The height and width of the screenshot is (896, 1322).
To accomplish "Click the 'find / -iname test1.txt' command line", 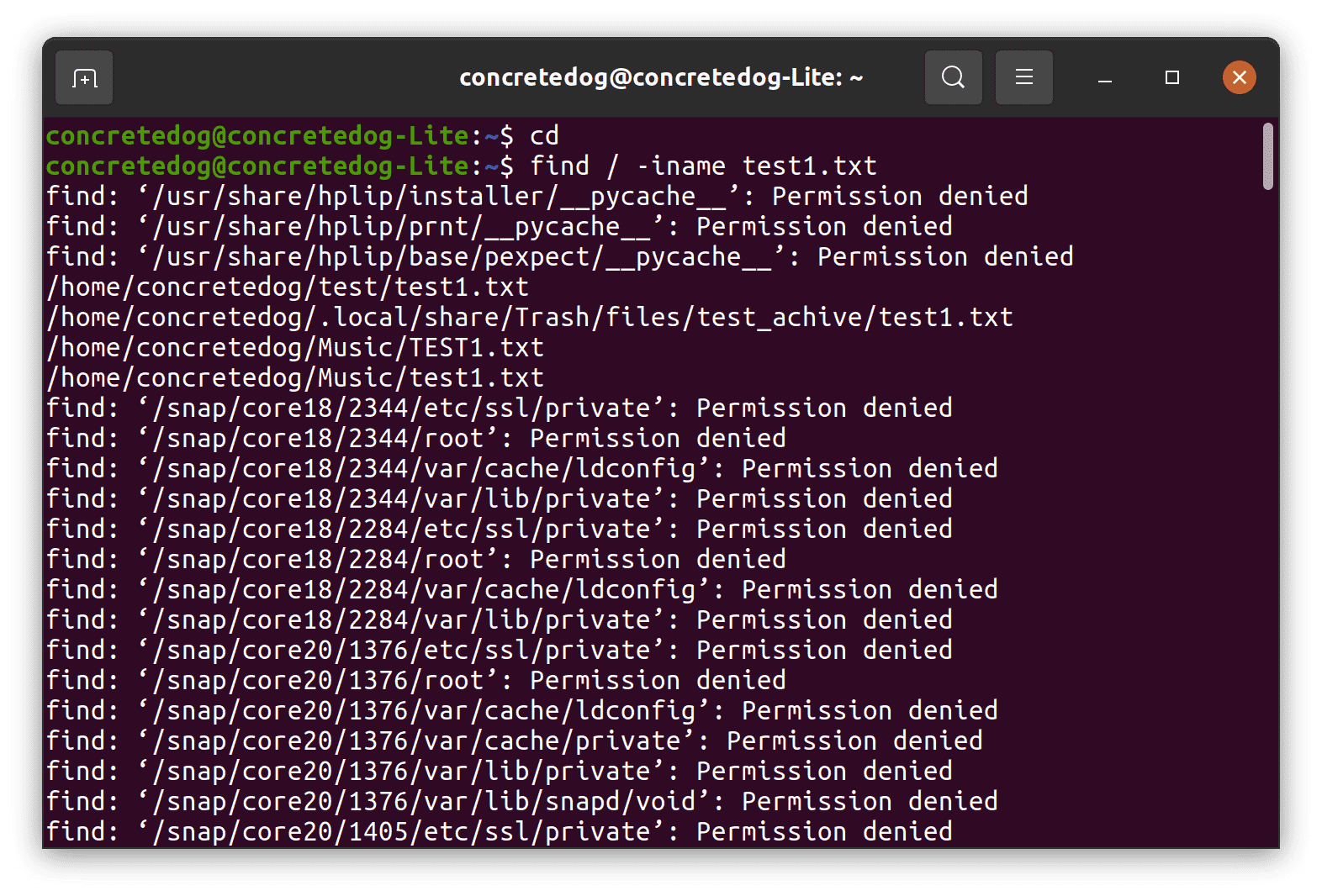I will pyautogui.click(x=462, y=166).
